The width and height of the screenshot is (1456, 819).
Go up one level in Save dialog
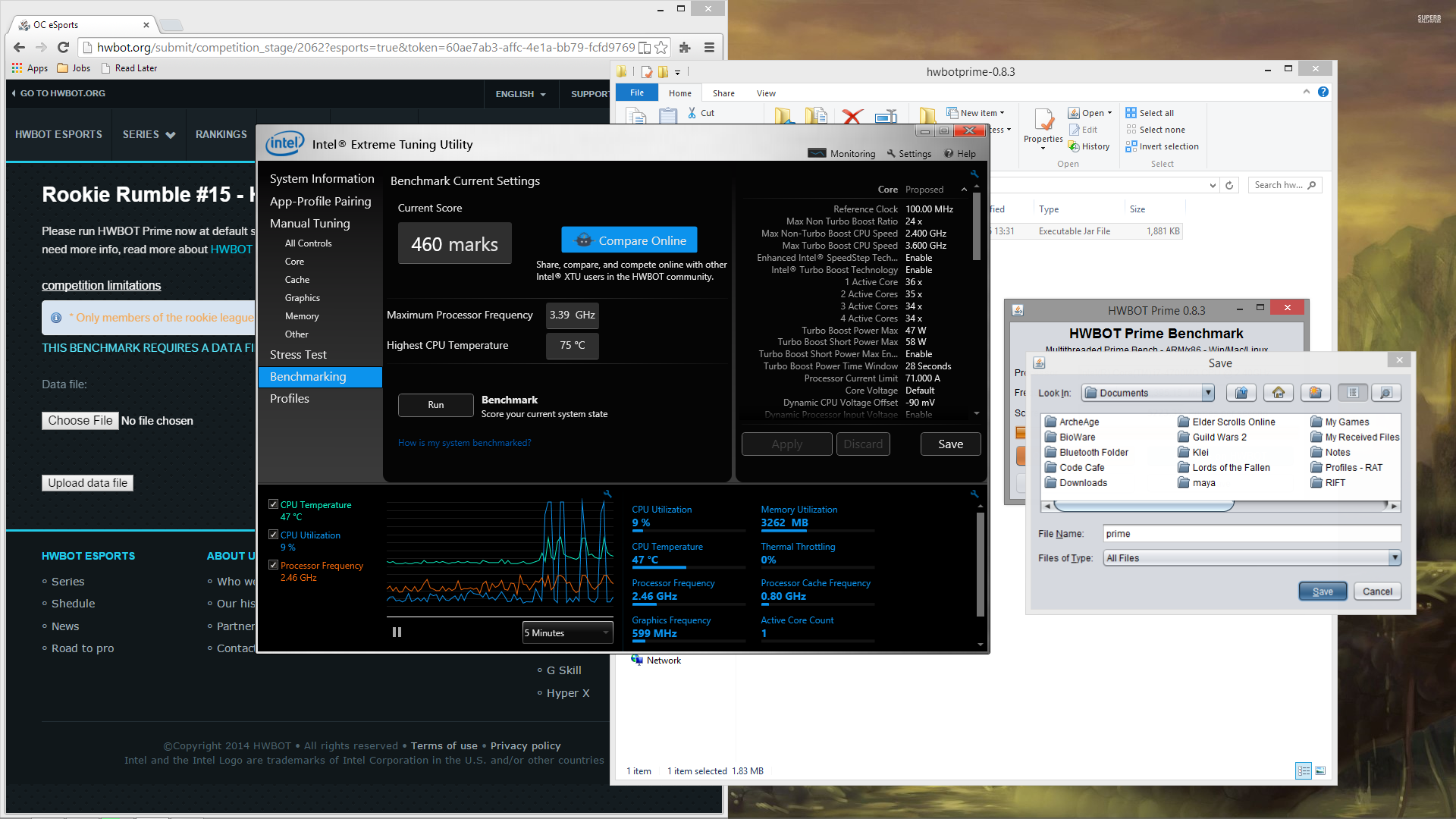coord(1241,392)
